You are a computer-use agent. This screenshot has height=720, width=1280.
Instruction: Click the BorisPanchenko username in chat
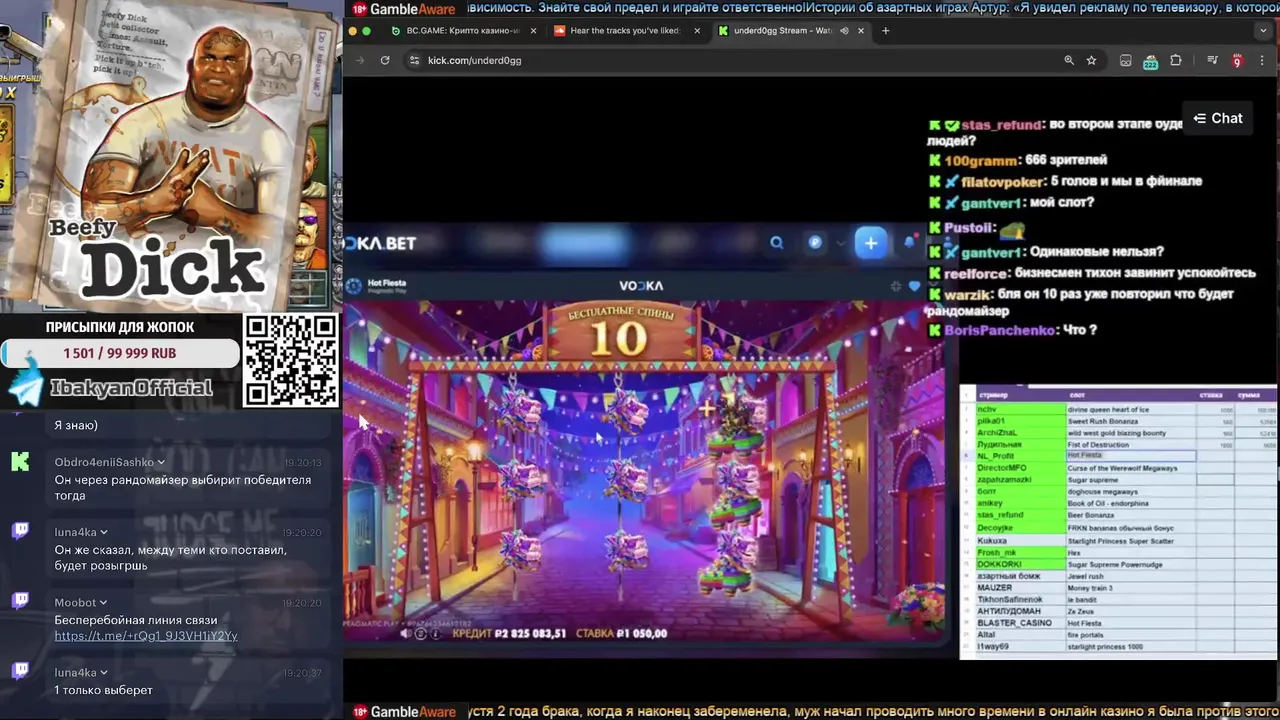(999, 330)
